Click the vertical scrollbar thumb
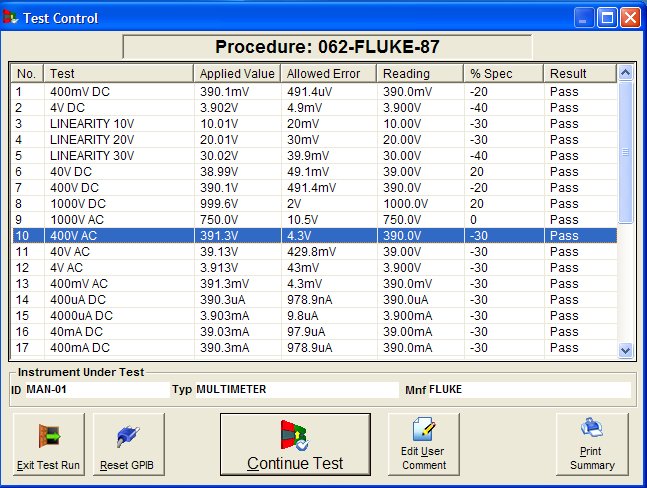 (626, 152)
